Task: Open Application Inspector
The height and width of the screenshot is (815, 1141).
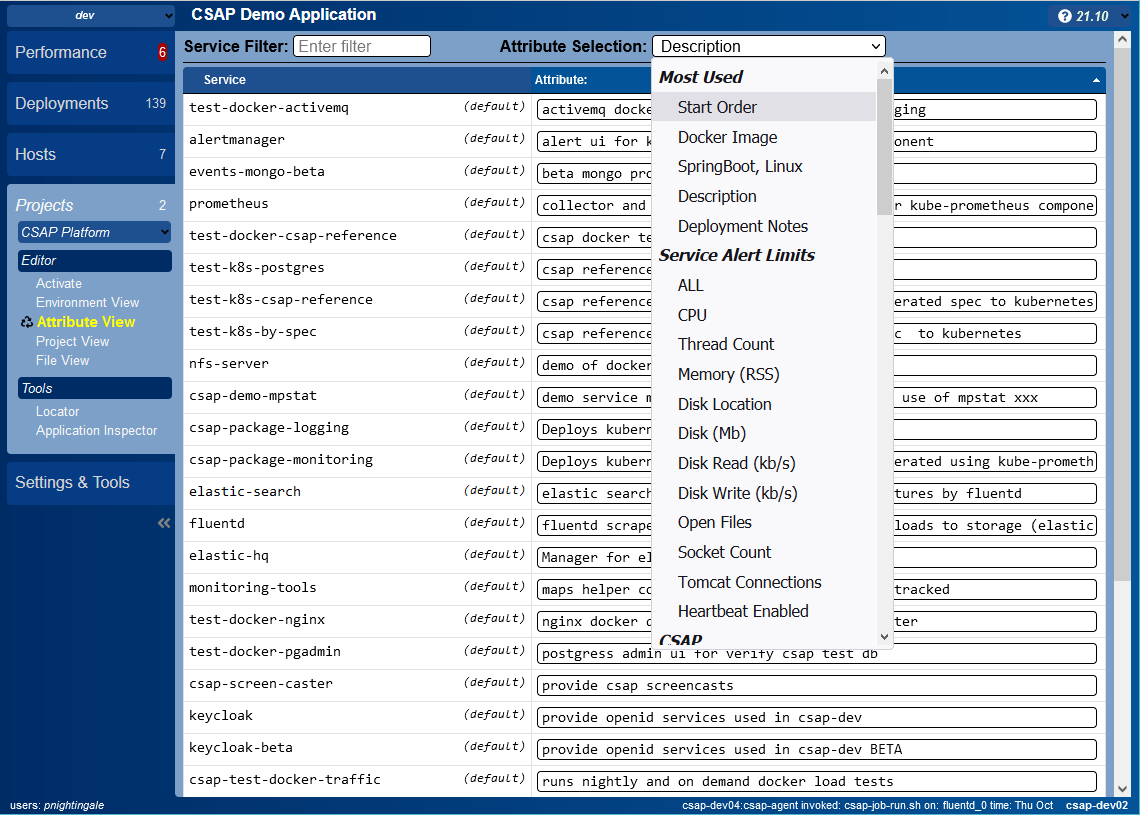Action: click(96, 431)
